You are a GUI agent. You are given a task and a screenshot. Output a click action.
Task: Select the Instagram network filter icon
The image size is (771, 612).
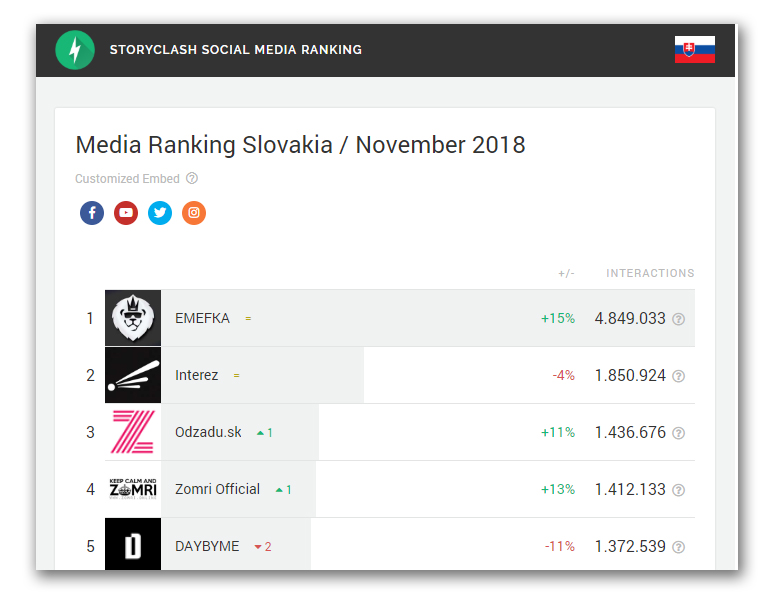tap(194, 213)
